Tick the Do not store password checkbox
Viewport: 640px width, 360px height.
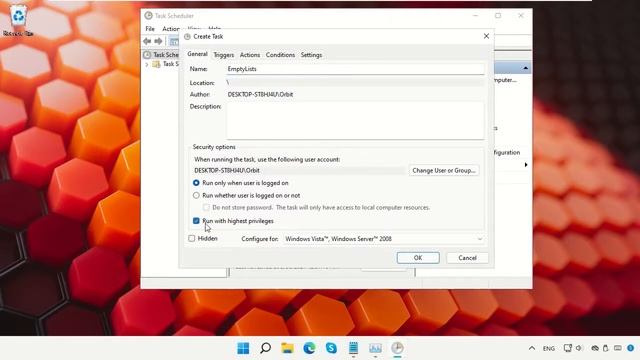pos(206,207)
